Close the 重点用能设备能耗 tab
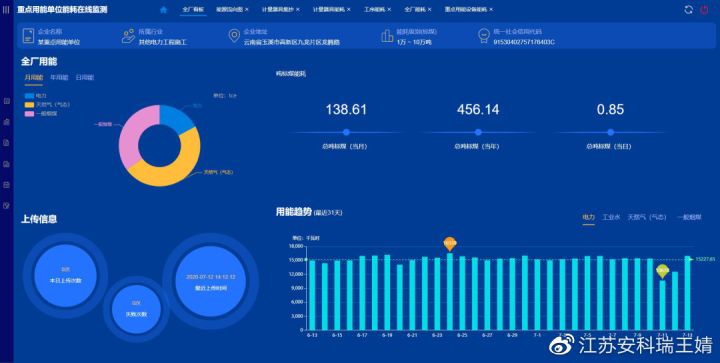The image size is (720, 363). (491, 9)
